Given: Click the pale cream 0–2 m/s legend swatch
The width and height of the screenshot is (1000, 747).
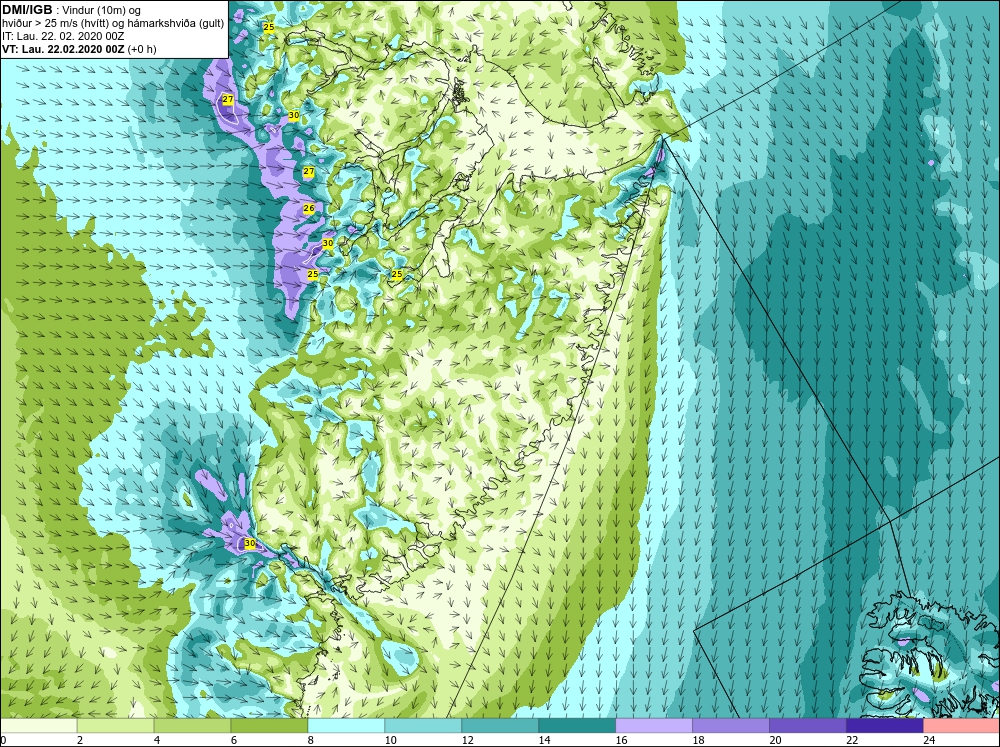Looking at the screenshot, I should 39,726.
